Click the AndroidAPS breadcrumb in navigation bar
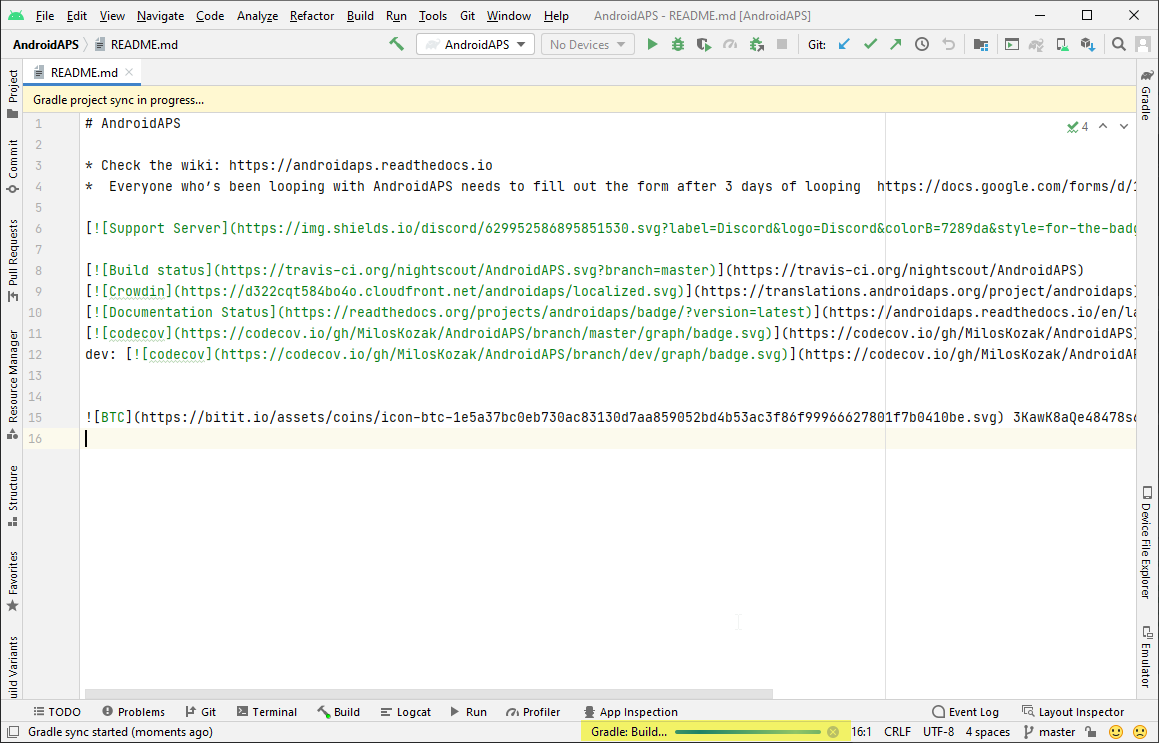 click(x=46, y=44)
